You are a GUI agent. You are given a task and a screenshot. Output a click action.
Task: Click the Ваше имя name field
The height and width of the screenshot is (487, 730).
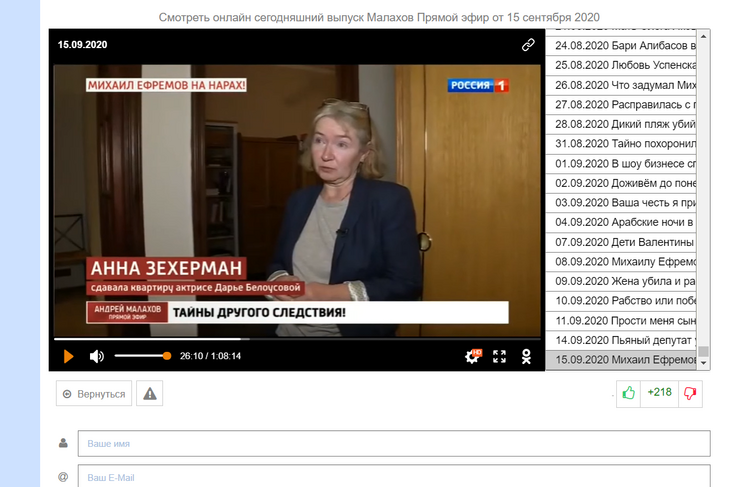(x=393, y=444)
